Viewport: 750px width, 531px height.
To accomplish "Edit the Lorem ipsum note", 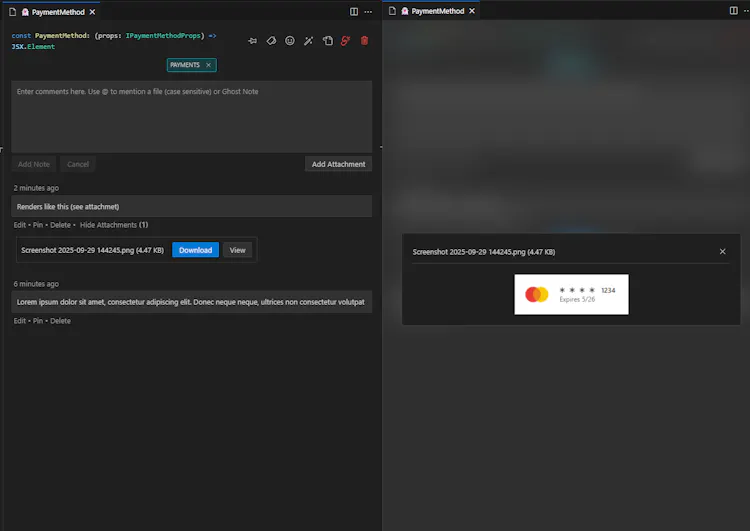I will coord(20,321).
